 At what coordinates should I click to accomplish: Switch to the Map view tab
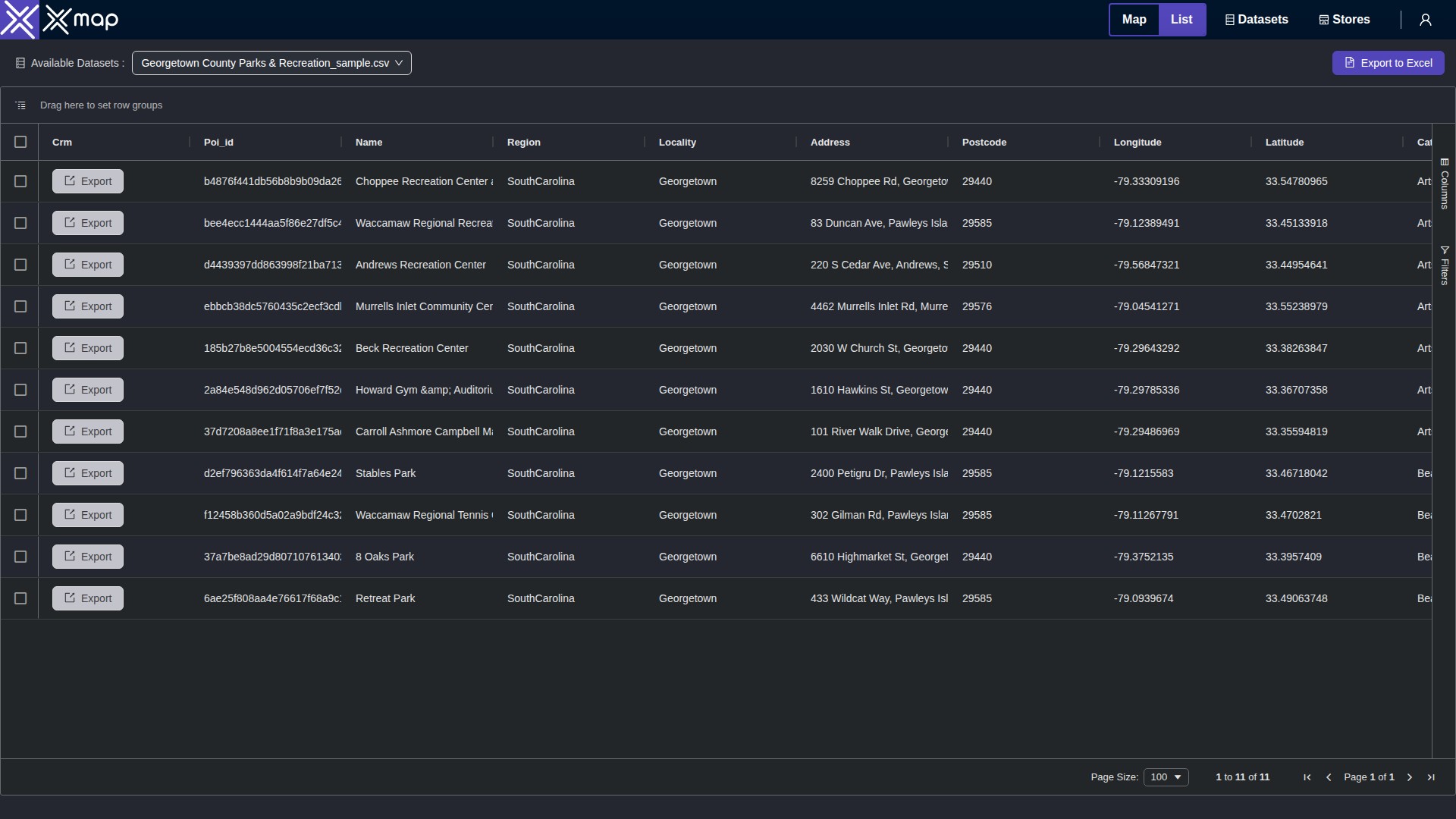tap(1134, 20)
